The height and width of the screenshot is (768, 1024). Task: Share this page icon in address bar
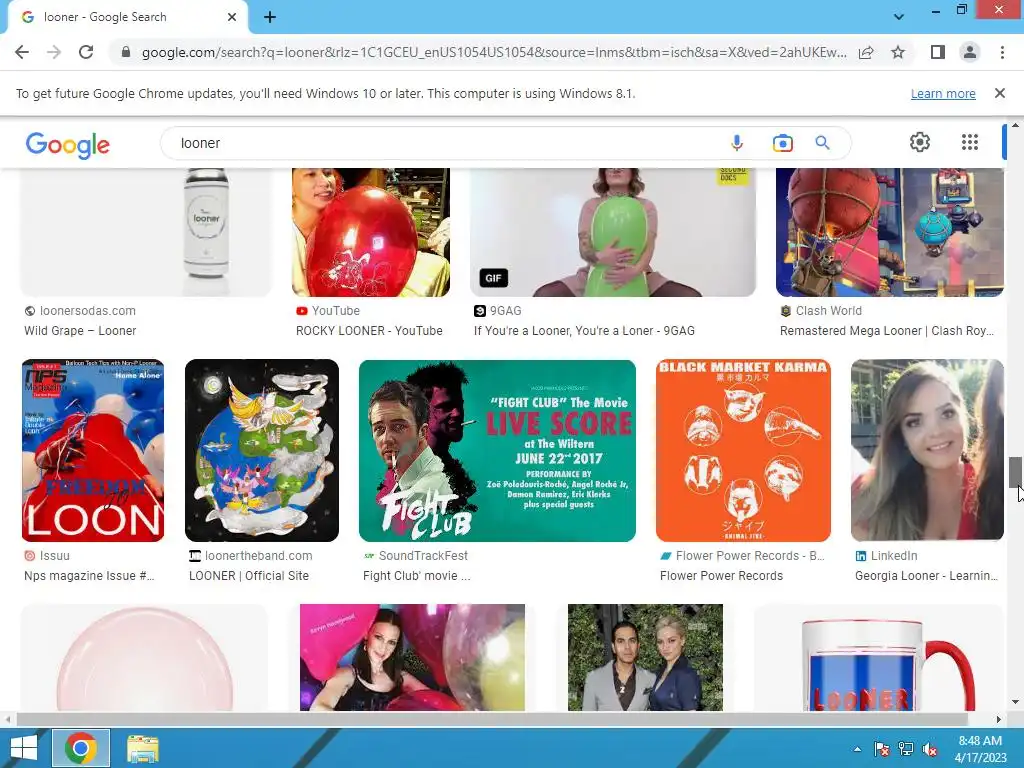[x=866, y=52]
